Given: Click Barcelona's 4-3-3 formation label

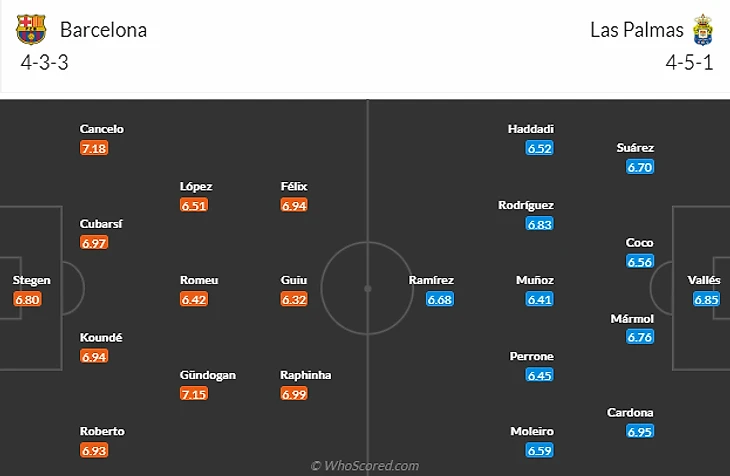Looking at the screenshot, I should (44, 61).
